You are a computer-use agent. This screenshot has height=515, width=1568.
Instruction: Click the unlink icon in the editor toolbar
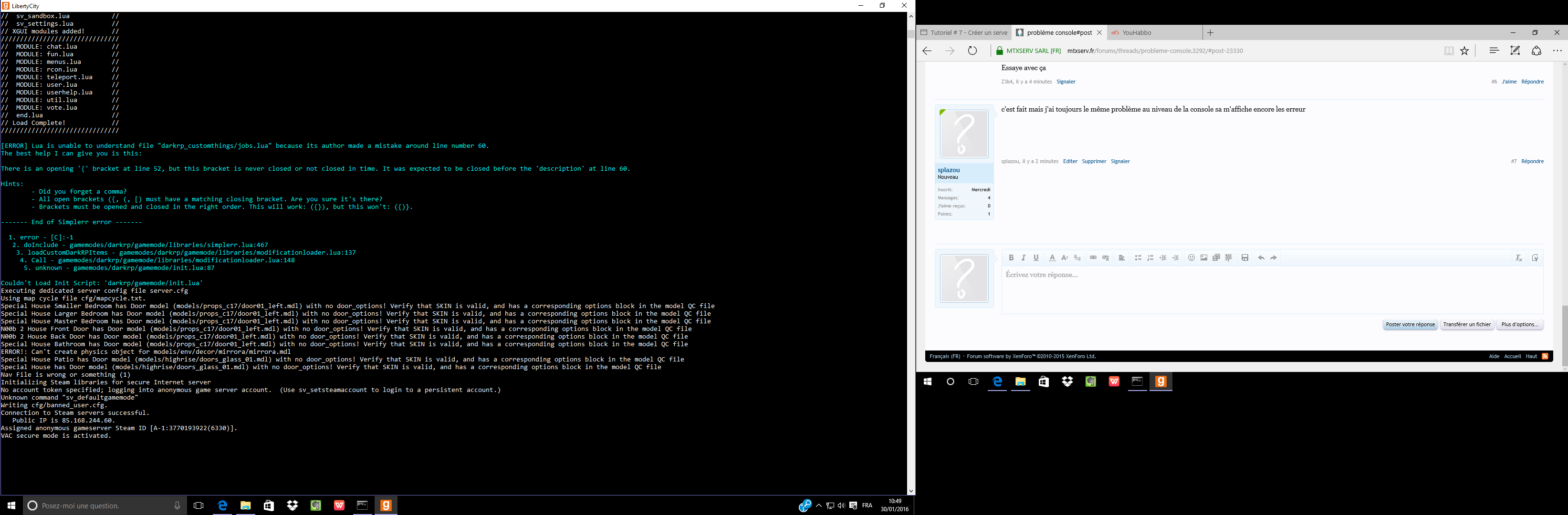coord(1106,258)
